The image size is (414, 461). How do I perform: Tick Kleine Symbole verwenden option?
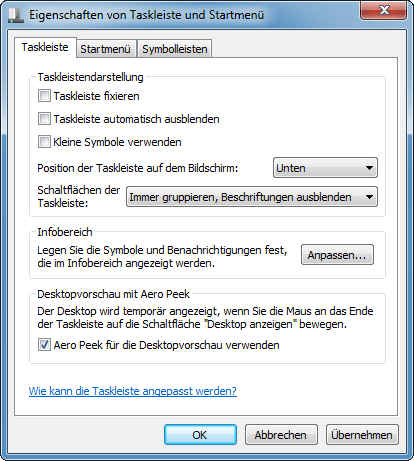click(x=44, y=142)
